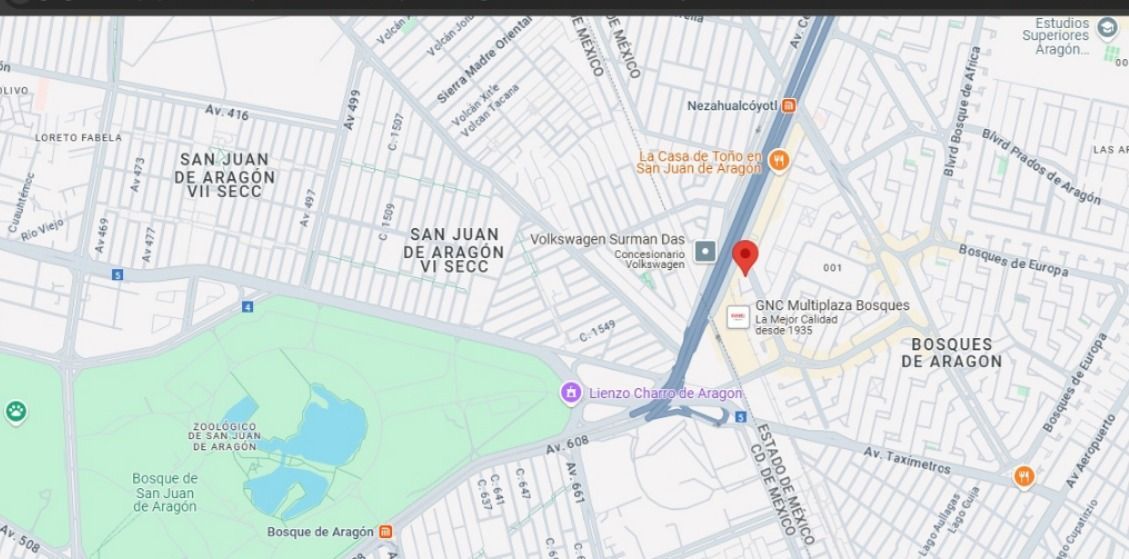The image size is (1129, 559).
Task: Open La Casa de Toño restaurant icon
Action: click(778, 160)
